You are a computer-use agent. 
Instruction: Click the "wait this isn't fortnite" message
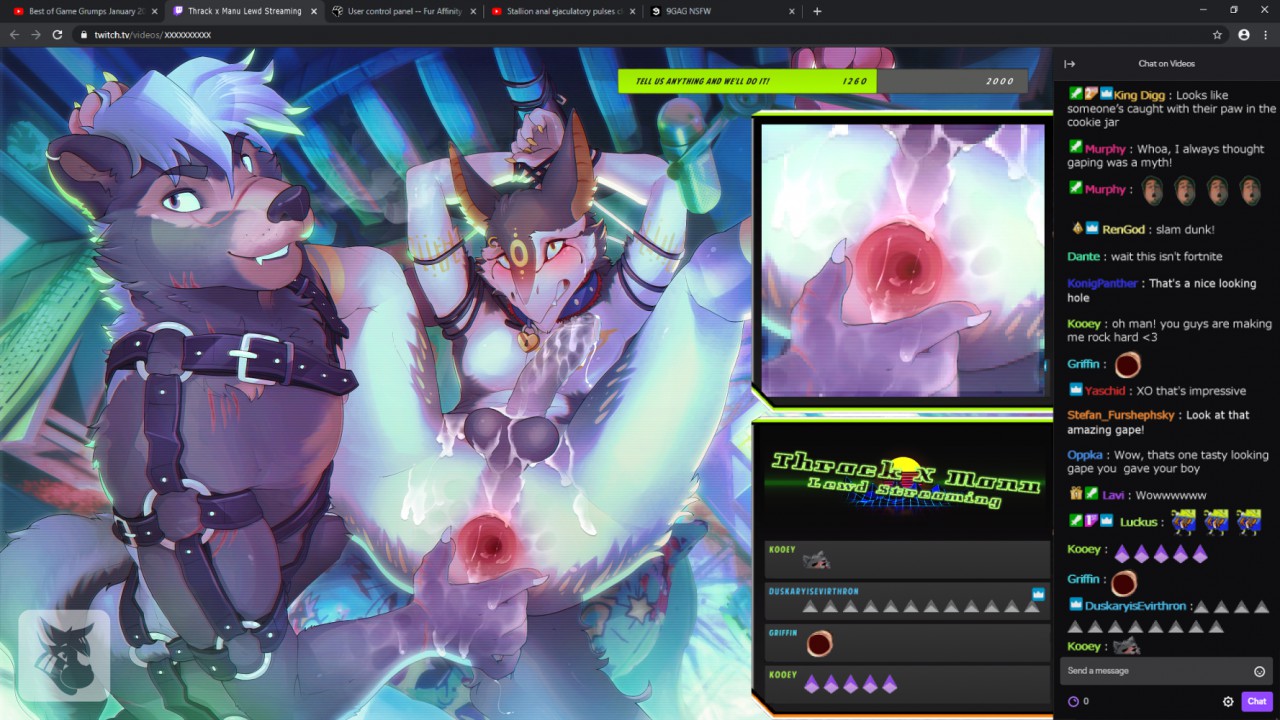click(x=1166, y=257)
